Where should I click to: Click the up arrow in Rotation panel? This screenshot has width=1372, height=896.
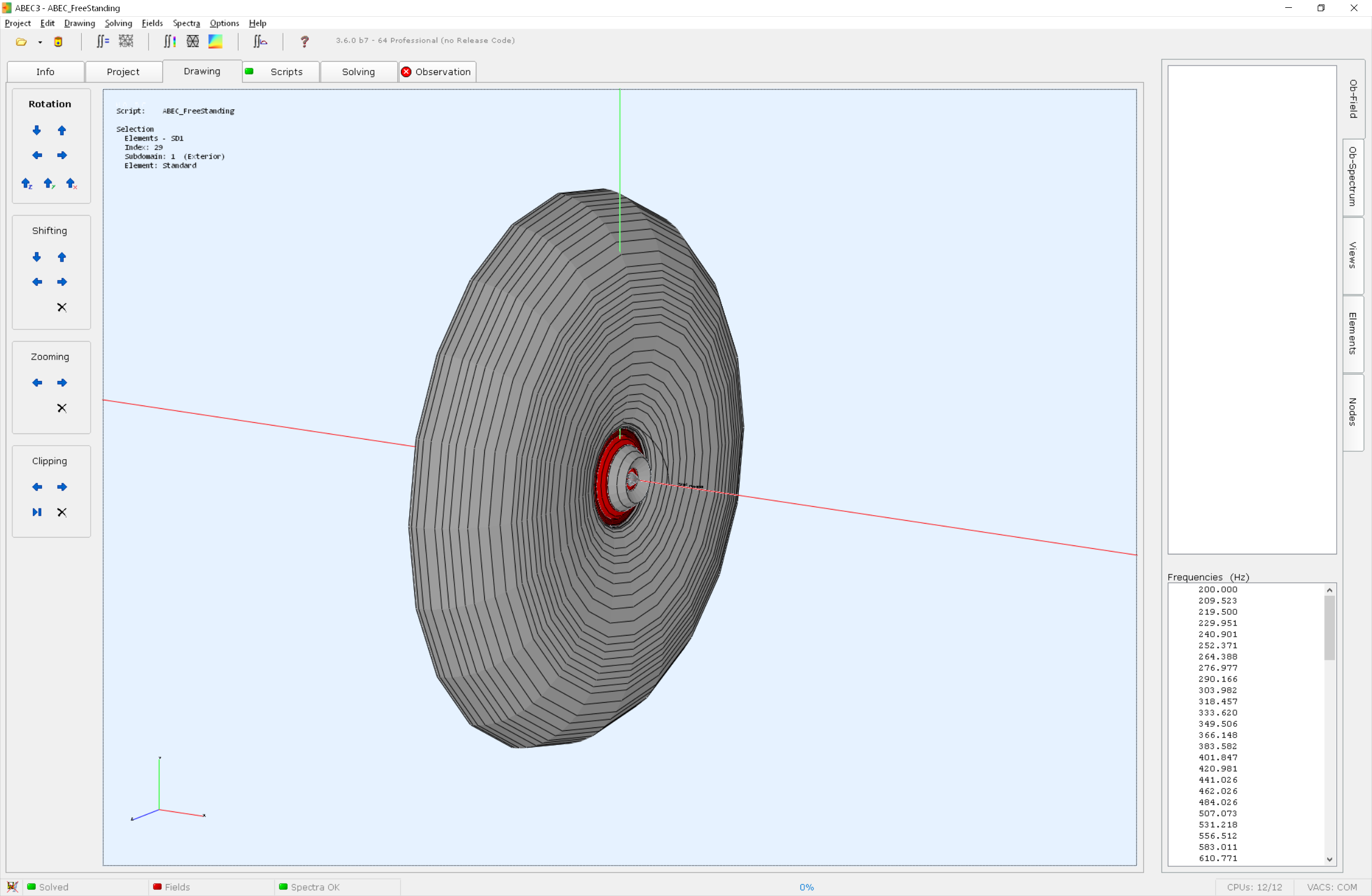[x=62, y=130]
